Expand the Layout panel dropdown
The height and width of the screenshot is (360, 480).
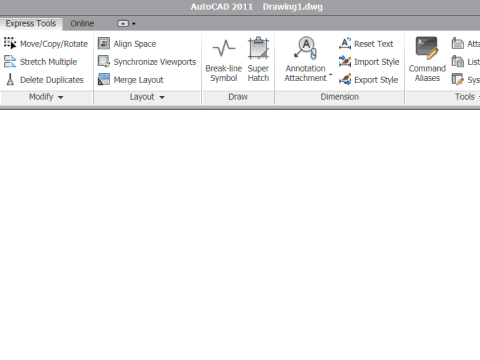click(x=162, y=97)
